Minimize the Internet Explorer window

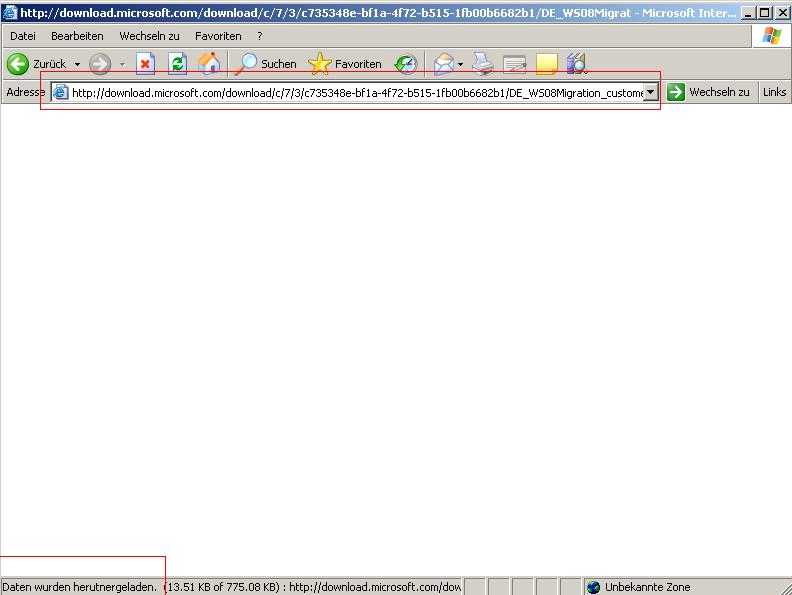pos(749,13)
